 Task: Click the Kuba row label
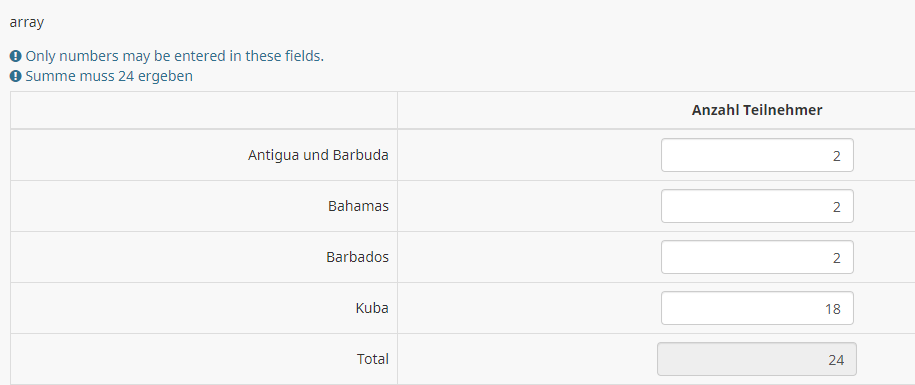pyautogui.click(x=372, y=308)
